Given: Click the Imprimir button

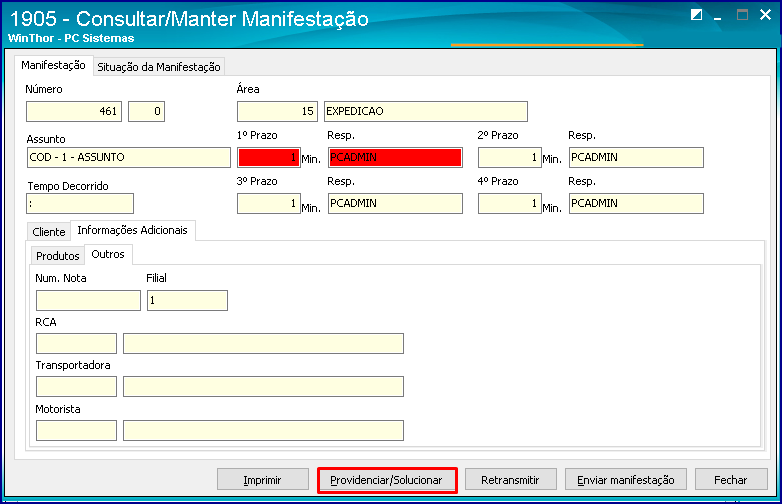Looking at the screenshot, I should click(x=262, y=480).
